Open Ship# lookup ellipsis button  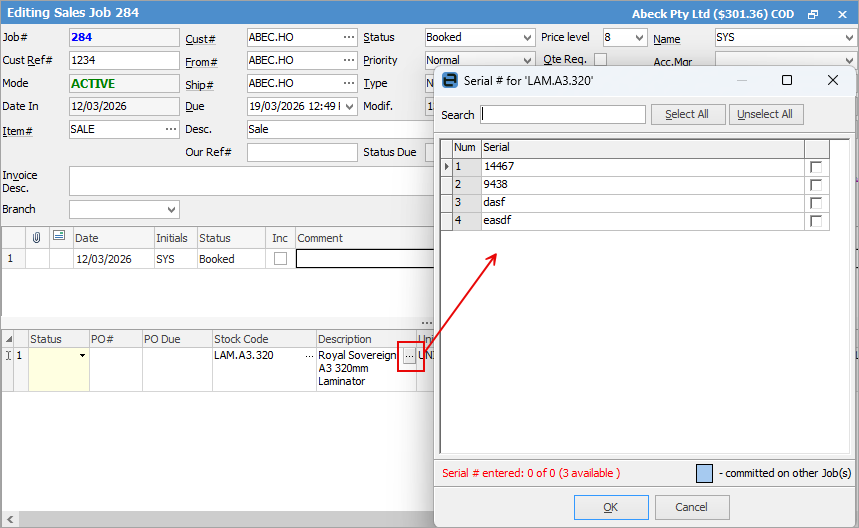(x=348, y=83)
